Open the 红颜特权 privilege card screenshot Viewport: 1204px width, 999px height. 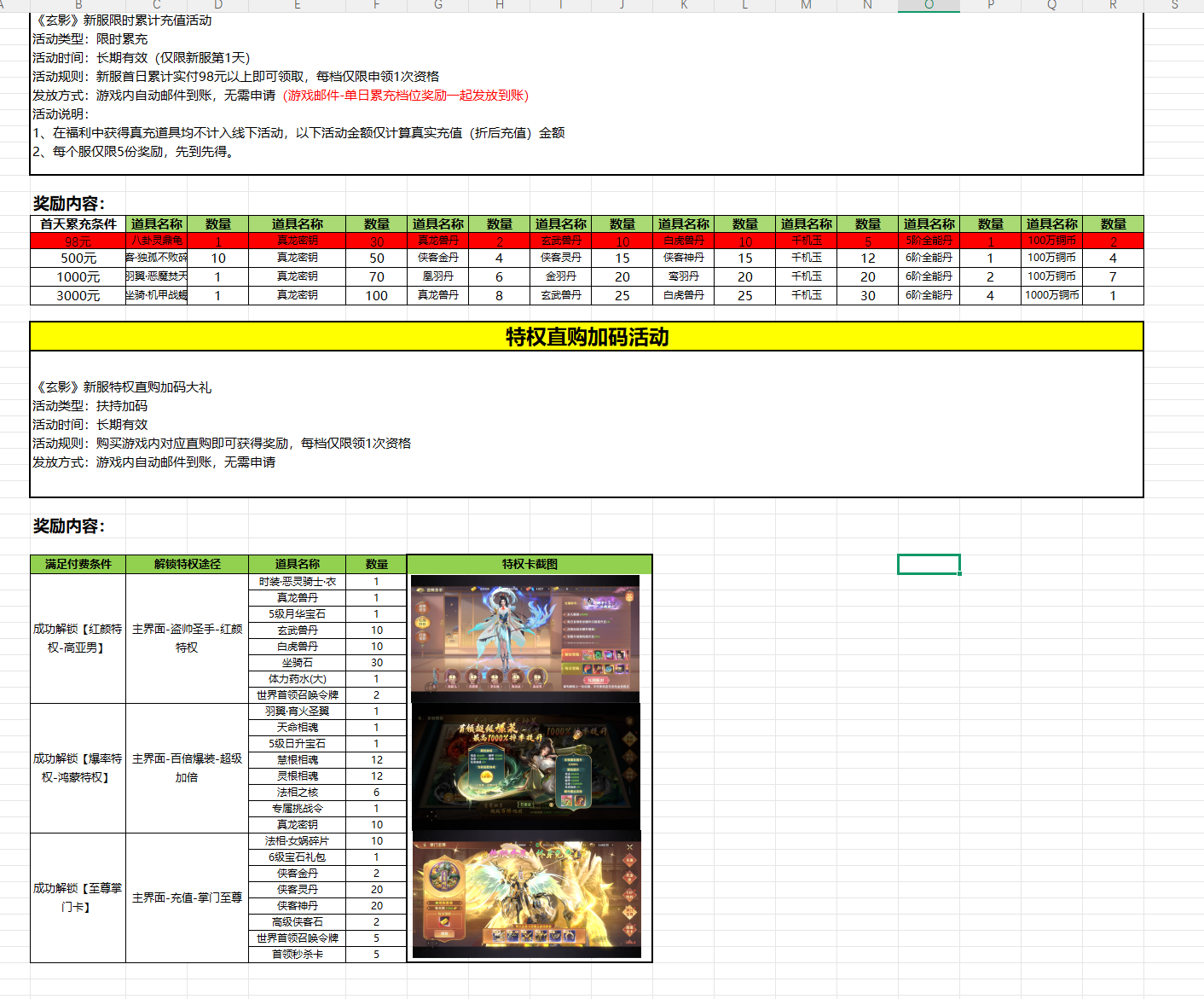pyautogui.click(x=524, y=638)
